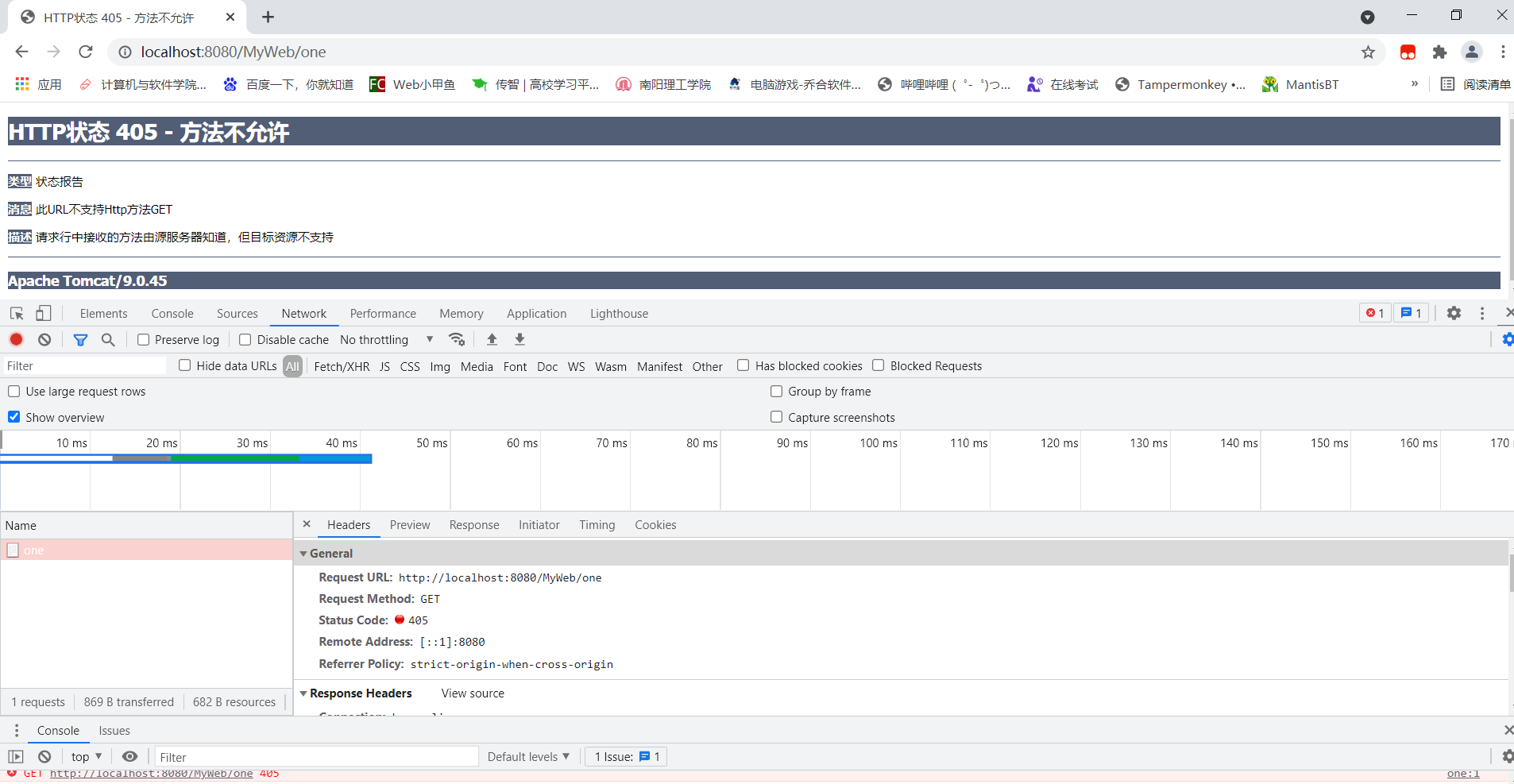Enable Preserve log checkbox
This screenshot has height=784, width=1514.
tap(144, 340)
